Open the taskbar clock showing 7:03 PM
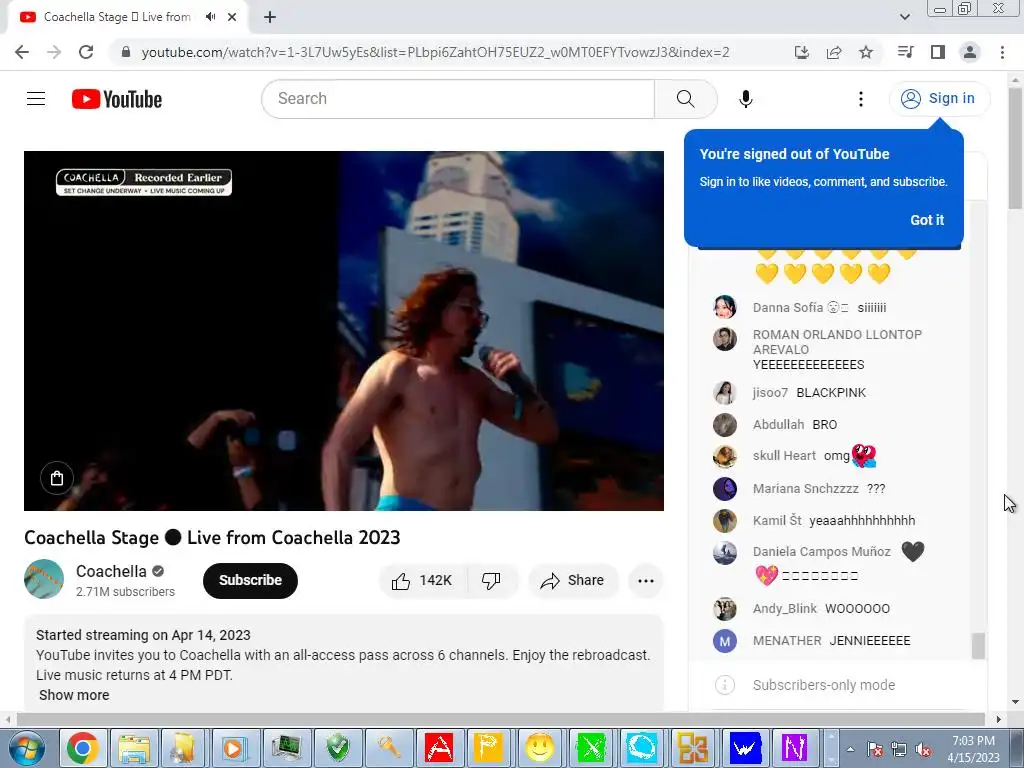Screen dimensions: 1024x768 tap(973, 749)
